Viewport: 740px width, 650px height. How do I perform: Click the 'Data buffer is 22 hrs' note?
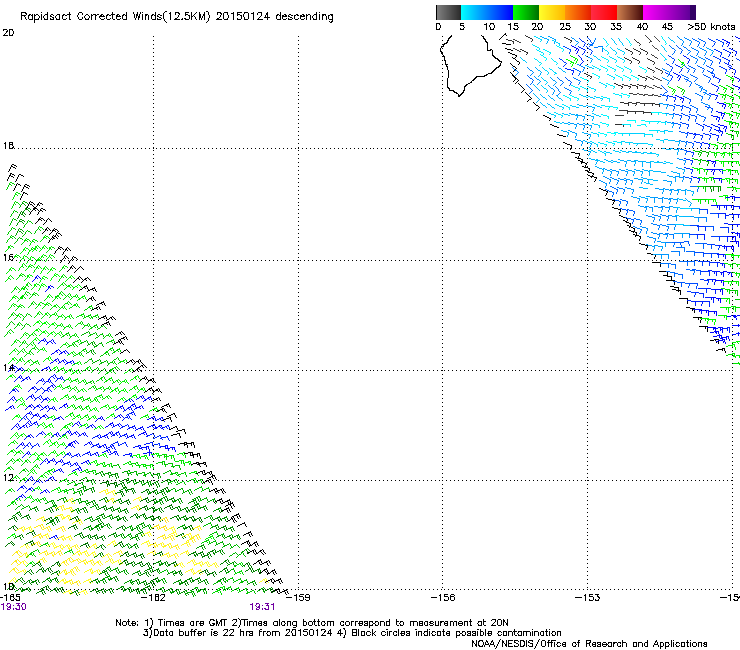203,633
